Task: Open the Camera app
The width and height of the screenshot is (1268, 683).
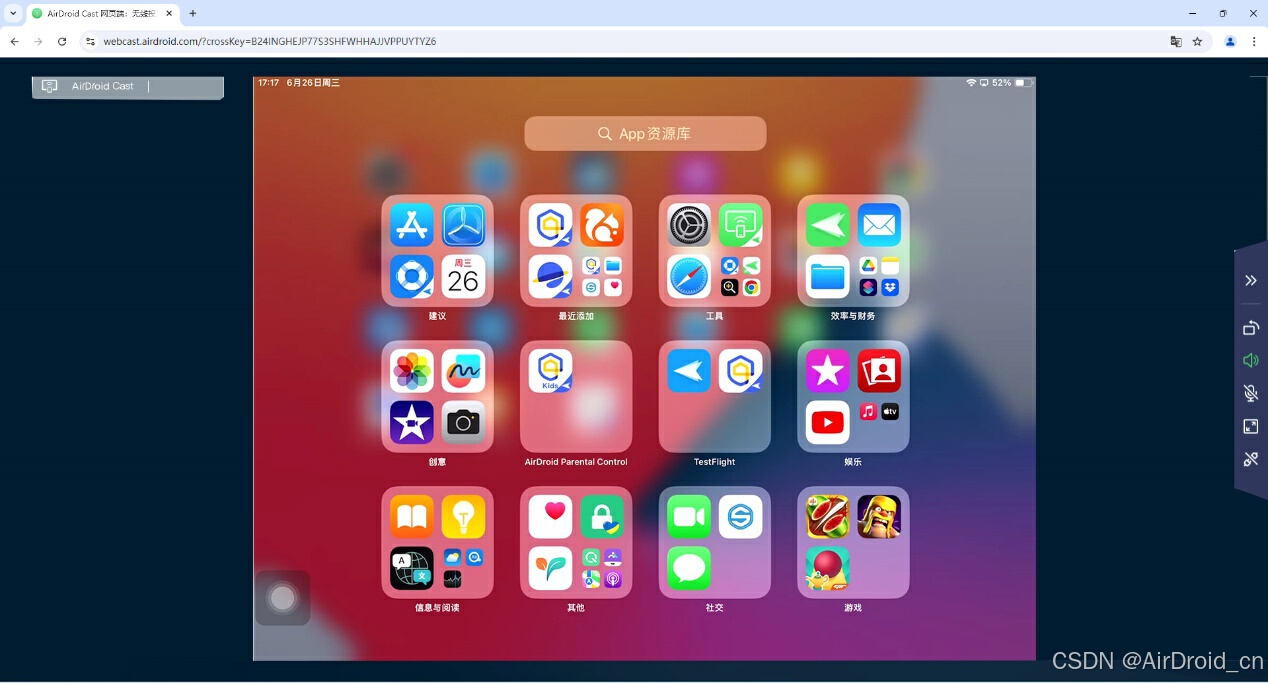Action: 463,423
